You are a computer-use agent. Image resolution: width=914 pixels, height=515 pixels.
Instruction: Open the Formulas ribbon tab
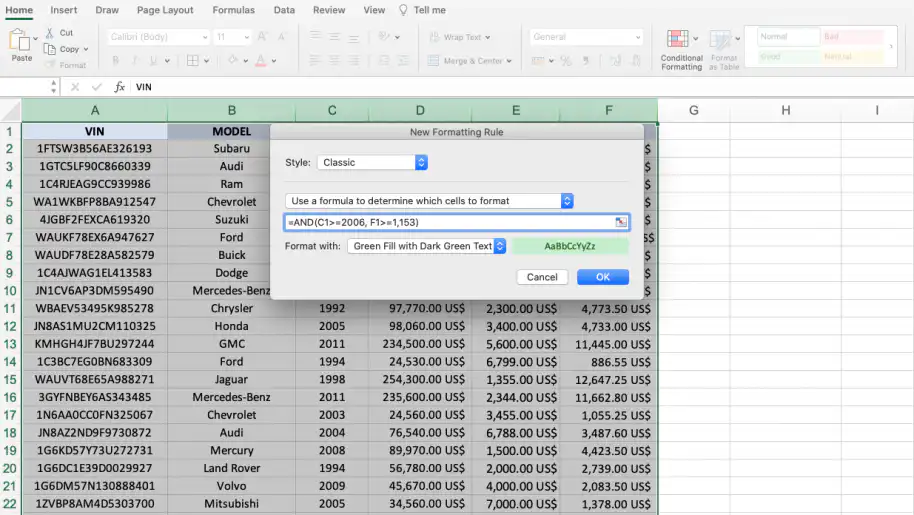(x=233, y=10)
